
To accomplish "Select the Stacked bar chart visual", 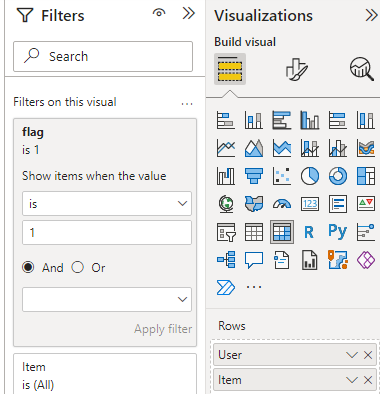I will 226,120.
